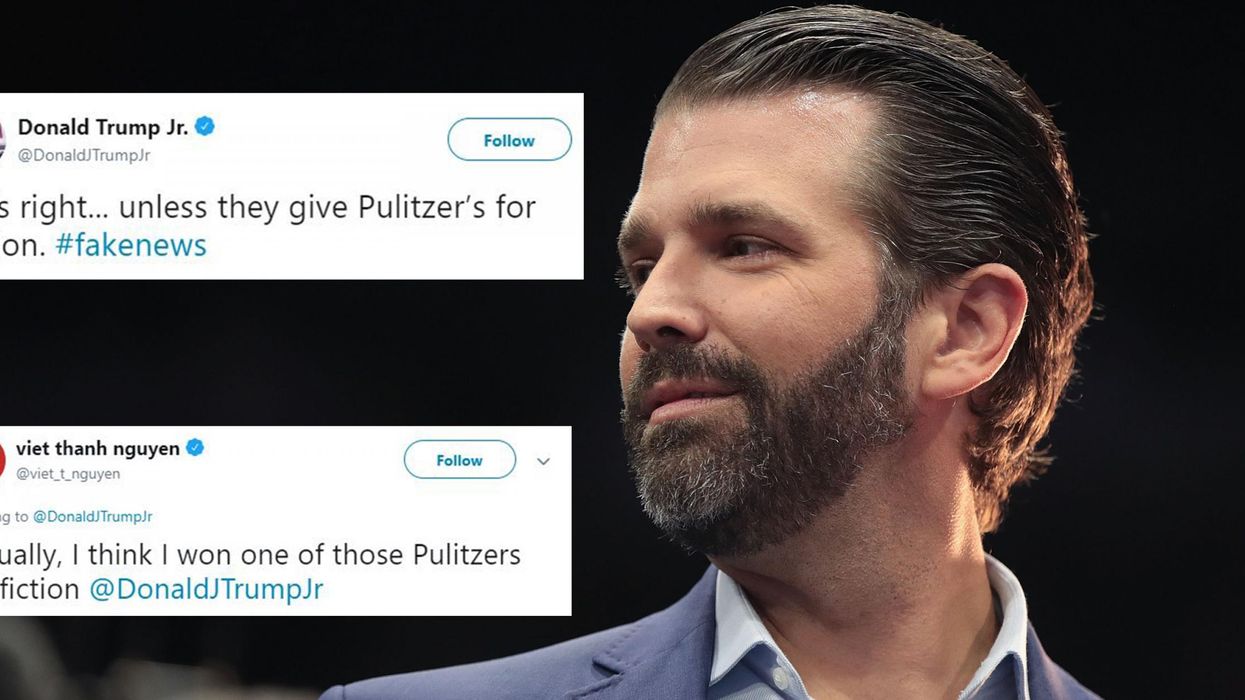Viewport: 1245px width, 700px height.
Task: Open the @viet_t_nguyen handle
Action: (68, 474)
